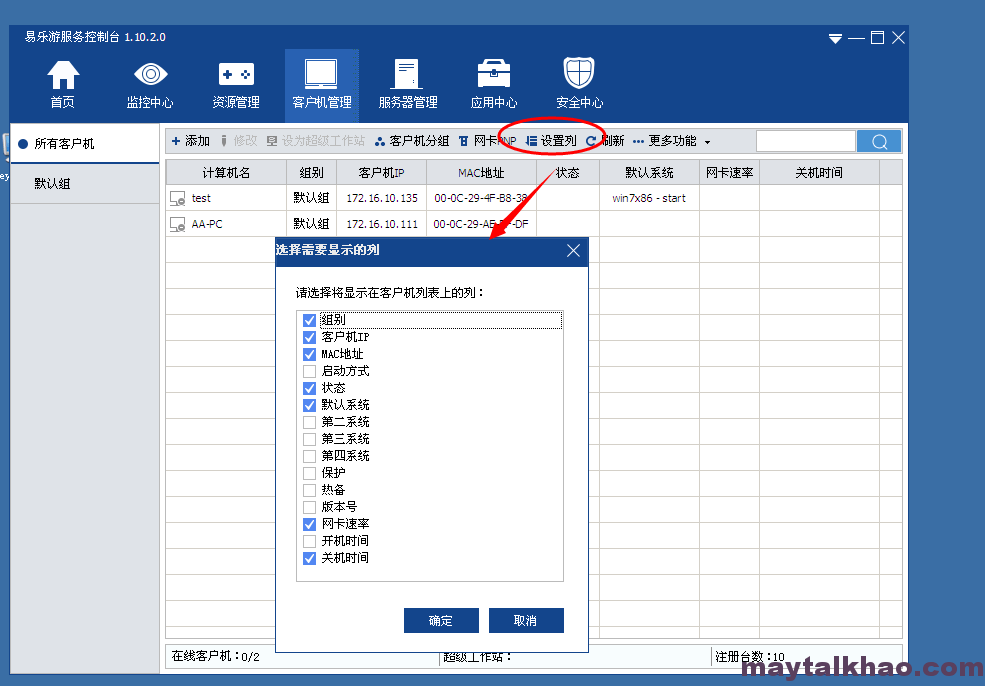Toggle the 版本号 checkbox
Image resolution: width=985 pixels, height=686 pixels.
(309, 507)
